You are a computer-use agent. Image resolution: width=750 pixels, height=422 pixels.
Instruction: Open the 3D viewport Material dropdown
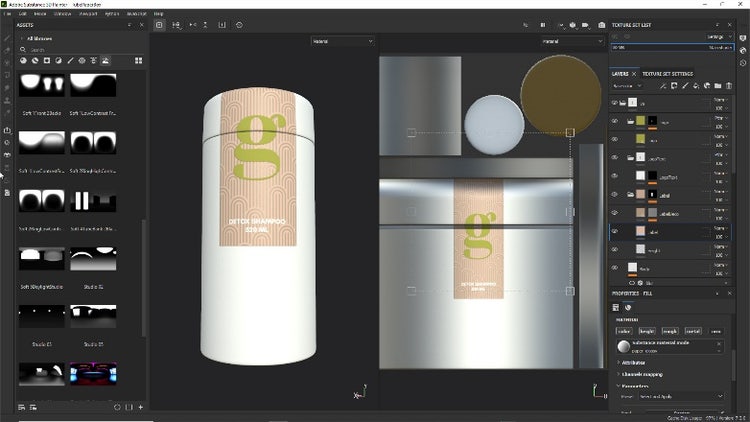tap(341, 41)
